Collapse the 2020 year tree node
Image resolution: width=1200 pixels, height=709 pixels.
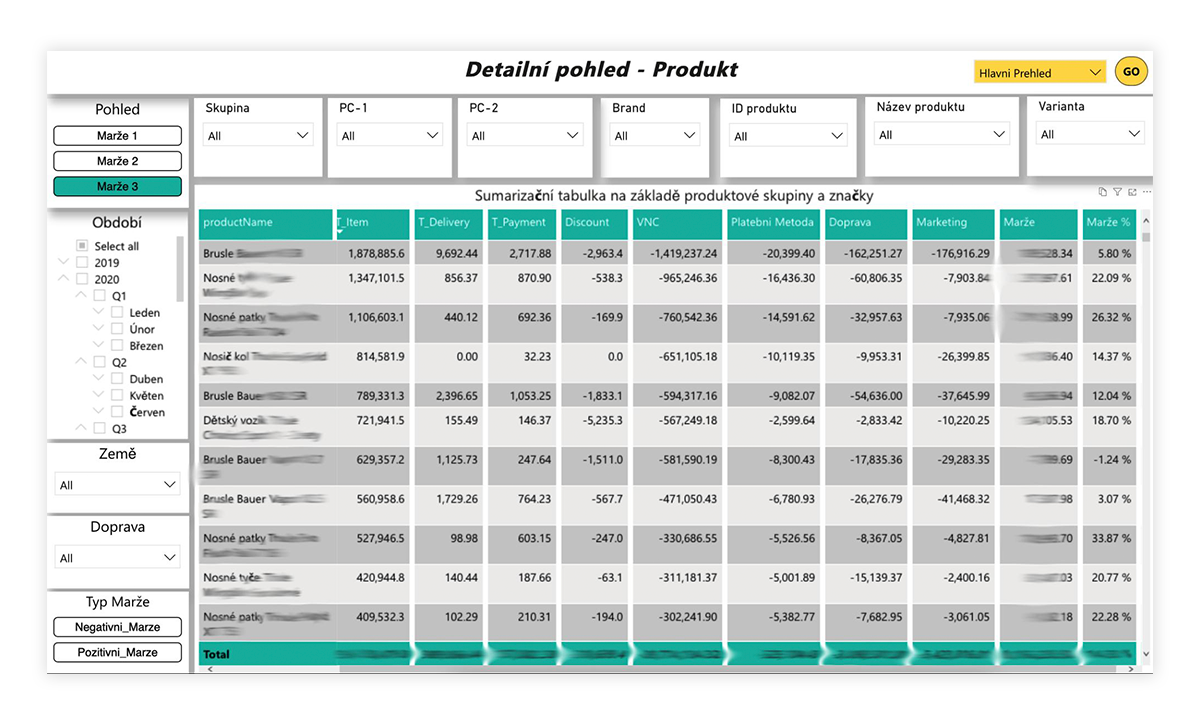coord(64,279)
